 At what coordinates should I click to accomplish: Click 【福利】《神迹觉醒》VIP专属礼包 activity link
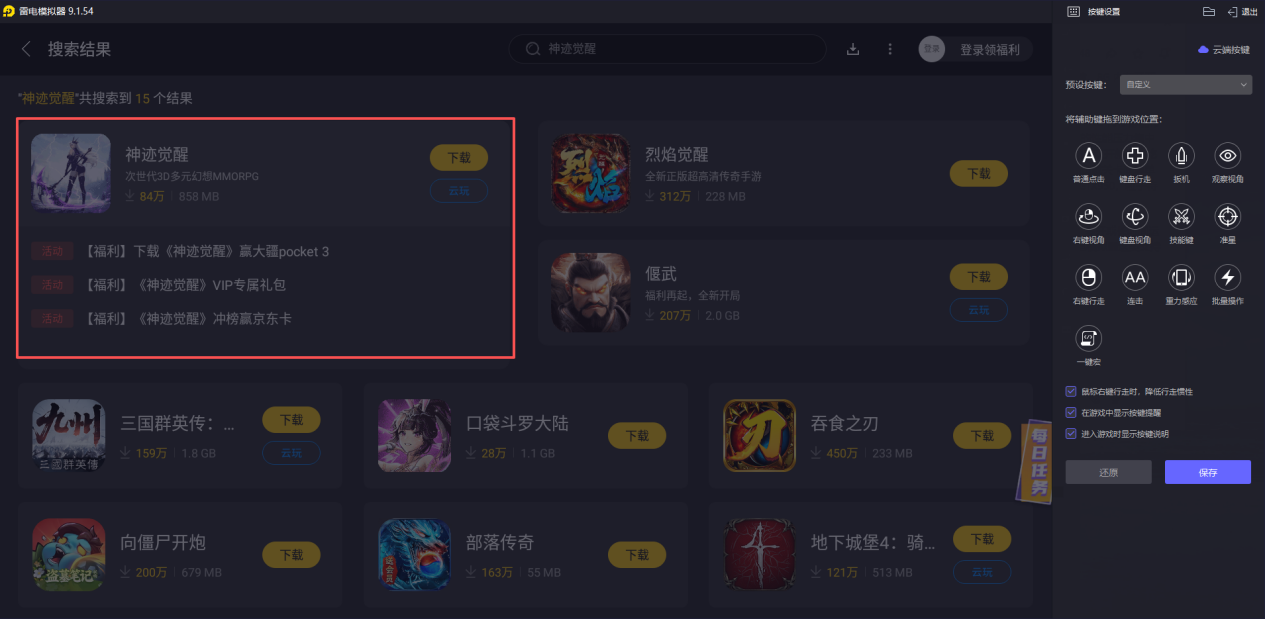click(x=184, y=285)
